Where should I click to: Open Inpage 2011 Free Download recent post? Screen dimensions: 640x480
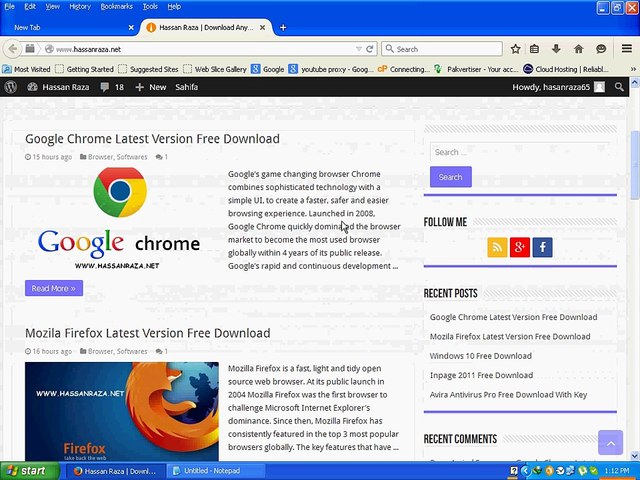[481, 375]
